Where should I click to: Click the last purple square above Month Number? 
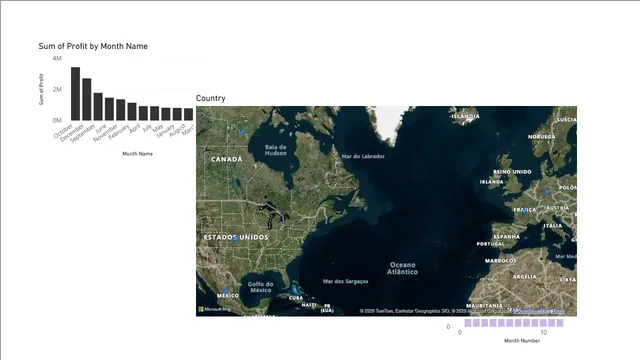point(560,323)
